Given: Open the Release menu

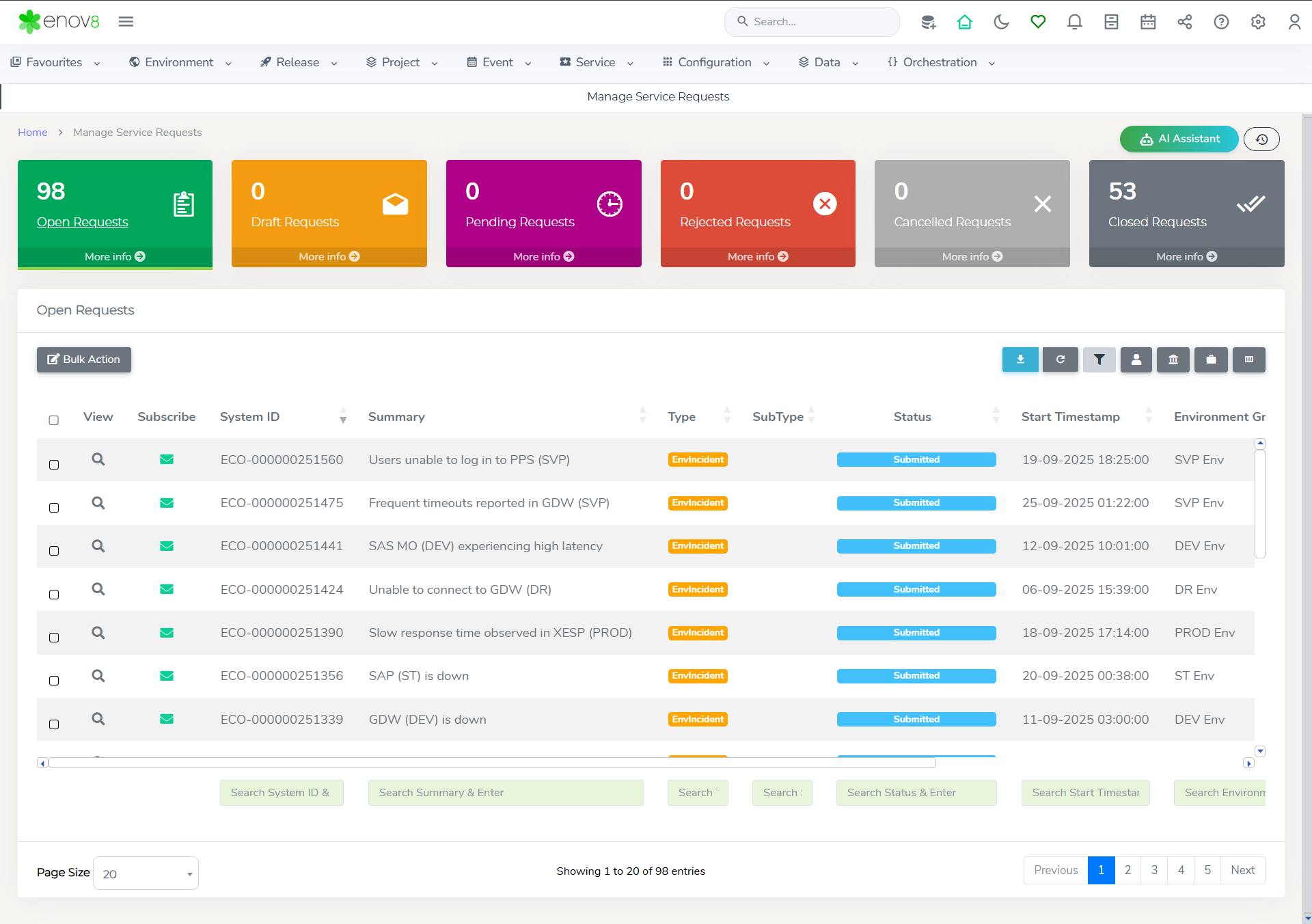Looking at the screenshot, I should tap(299, 62).
